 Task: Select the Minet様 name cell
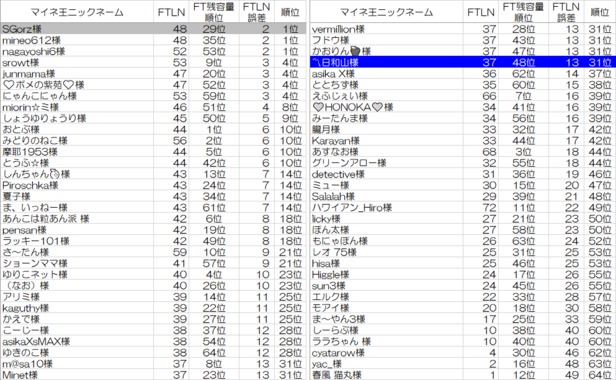77,375
